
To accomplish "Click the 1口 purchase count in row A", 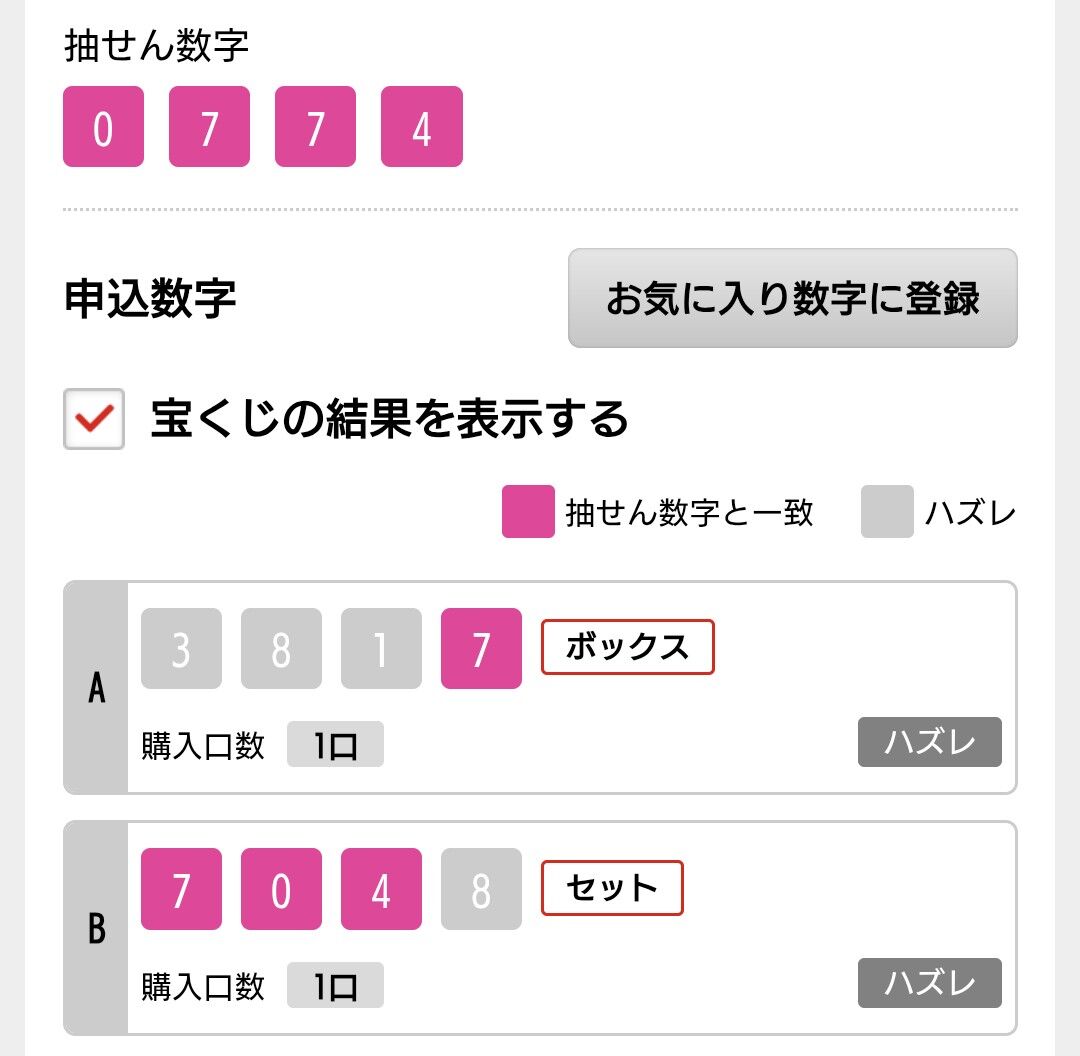I will point(335,746).
